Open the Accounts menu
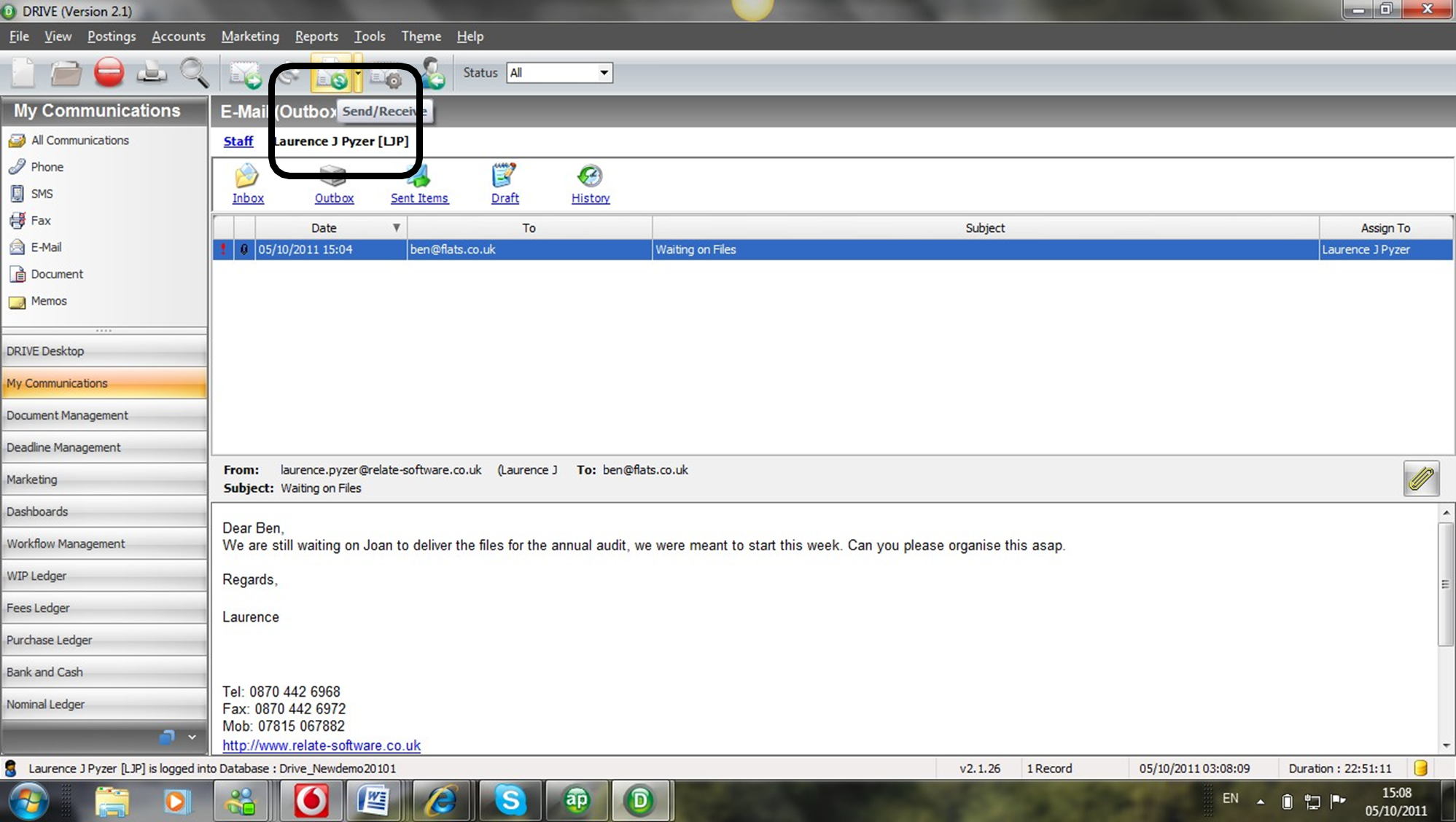 pyautogui.click(x=179, y=36)
